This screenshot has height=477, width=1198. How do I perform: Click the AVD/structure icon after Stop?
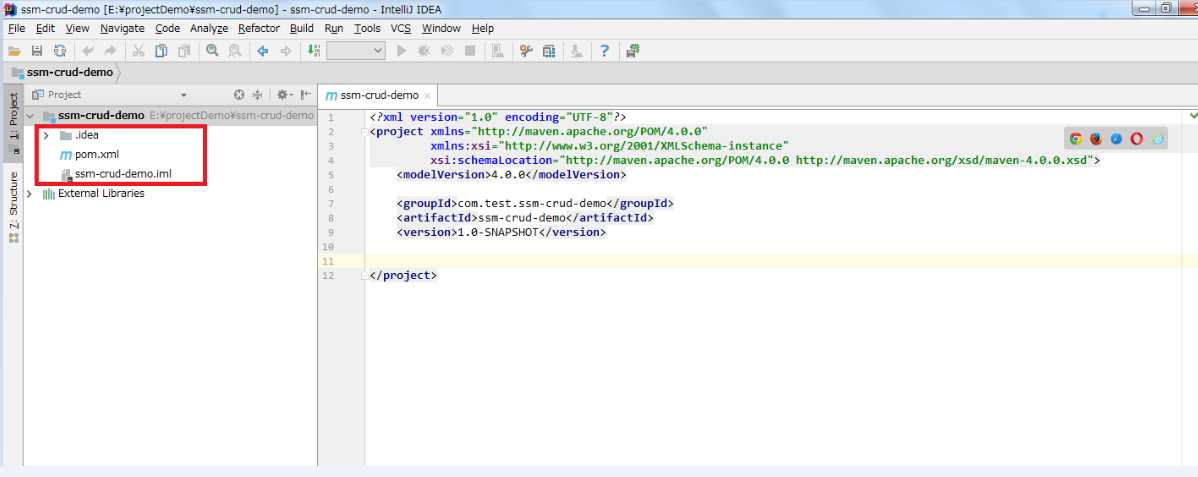coord(497,51)
